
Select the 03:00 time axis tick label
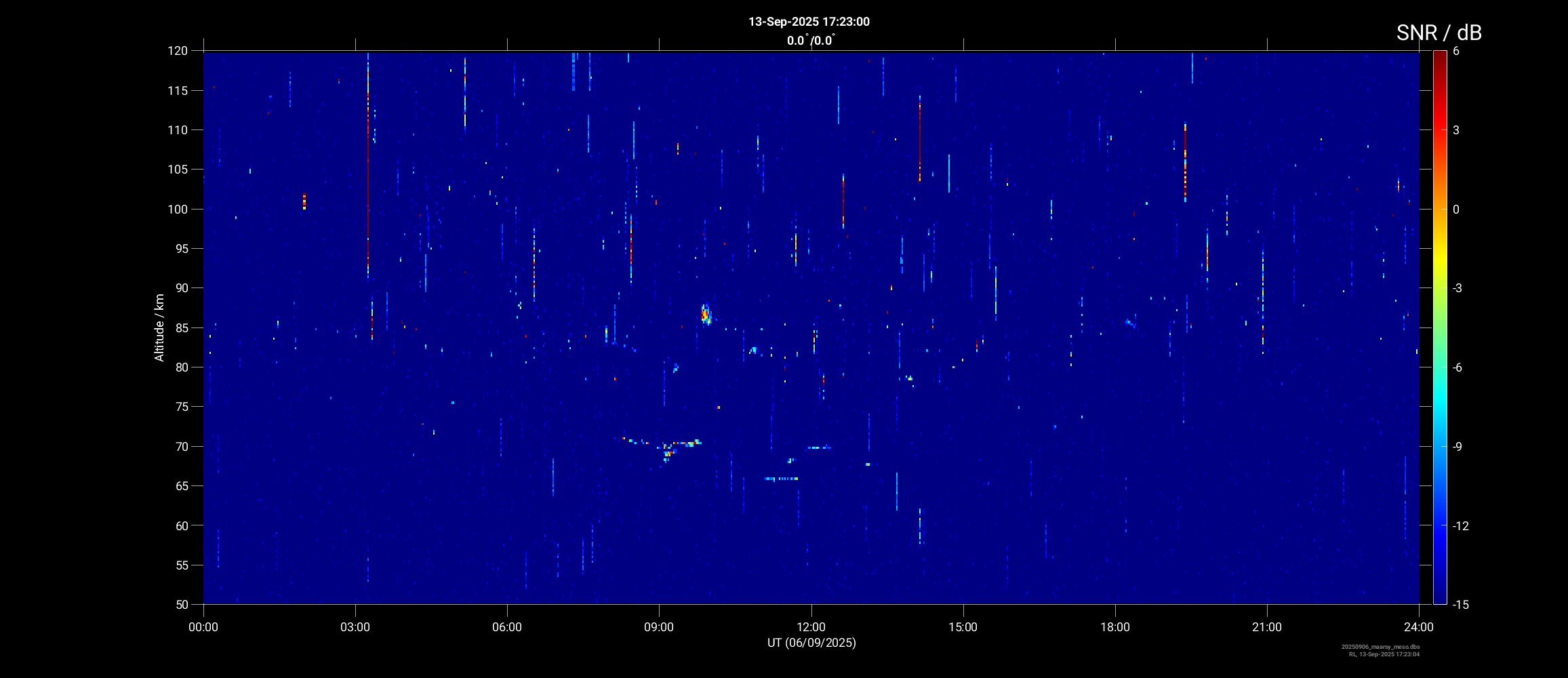[355, 627]
